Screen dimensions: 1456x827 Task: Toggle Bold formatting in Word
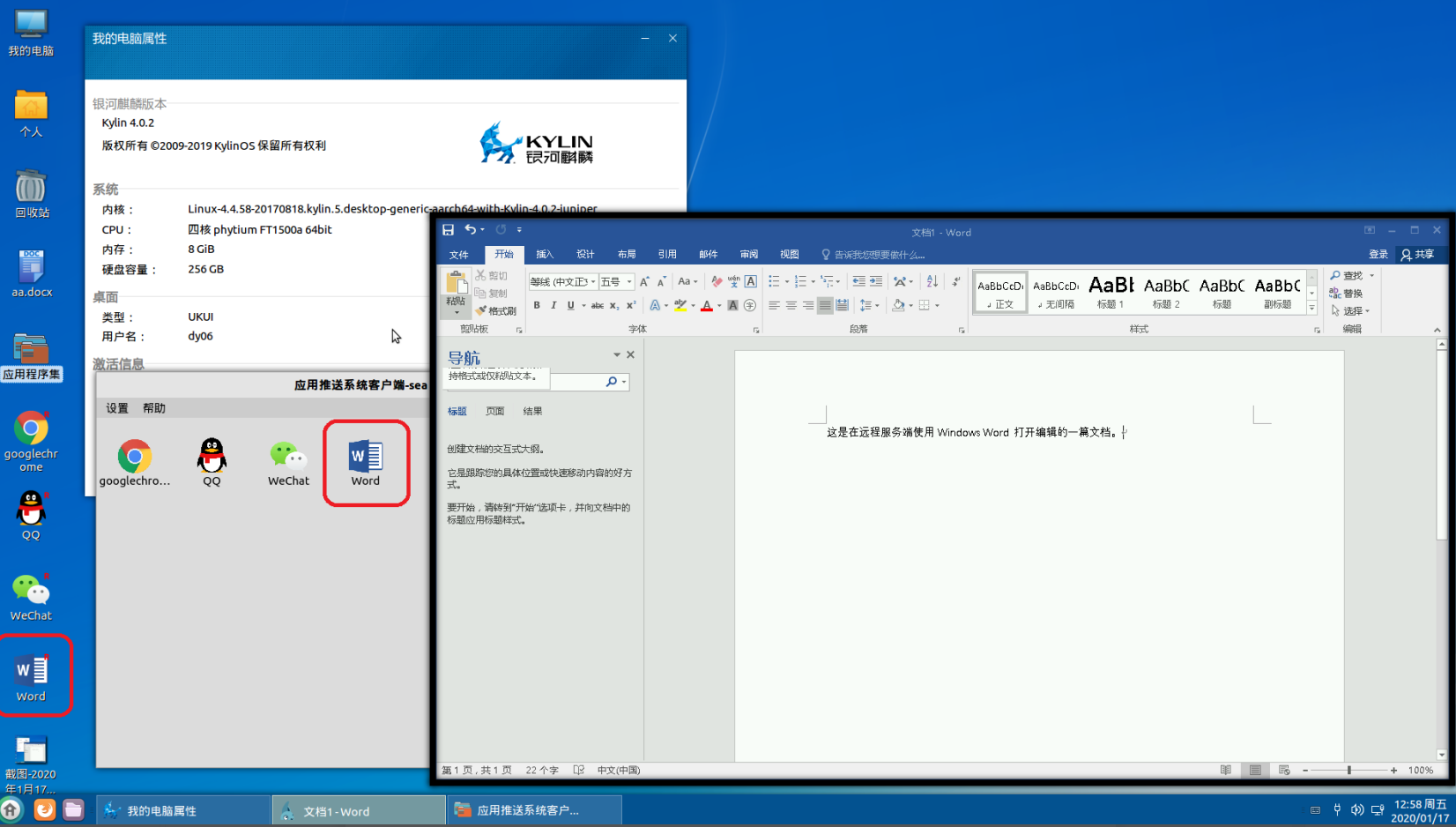(537, 305)
